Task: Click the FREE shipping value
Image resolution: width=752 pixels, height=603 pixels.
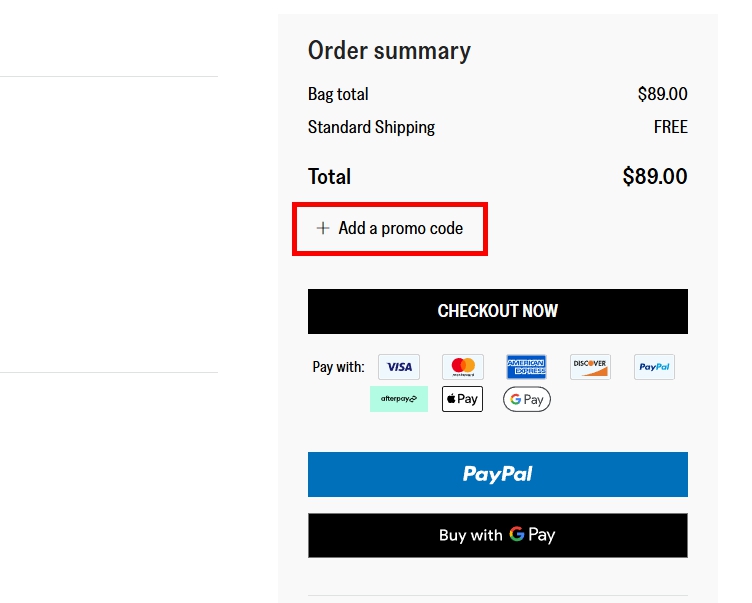Action: click(x=670, y=127)
